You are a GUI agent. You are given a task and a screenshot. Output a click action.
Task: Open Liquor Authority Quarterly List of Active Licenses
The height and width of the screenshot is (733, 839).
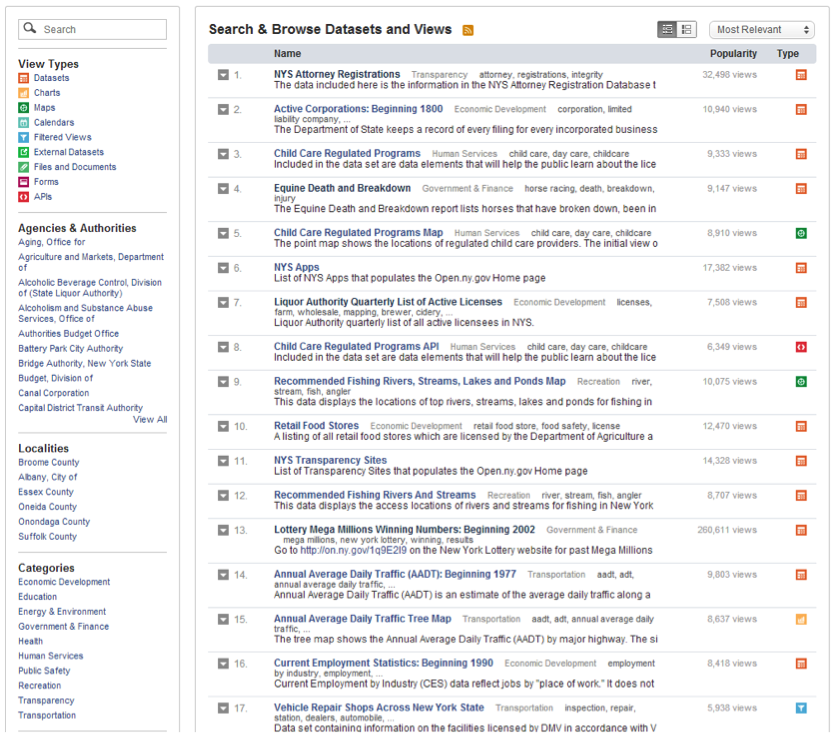tap(388, 302)
